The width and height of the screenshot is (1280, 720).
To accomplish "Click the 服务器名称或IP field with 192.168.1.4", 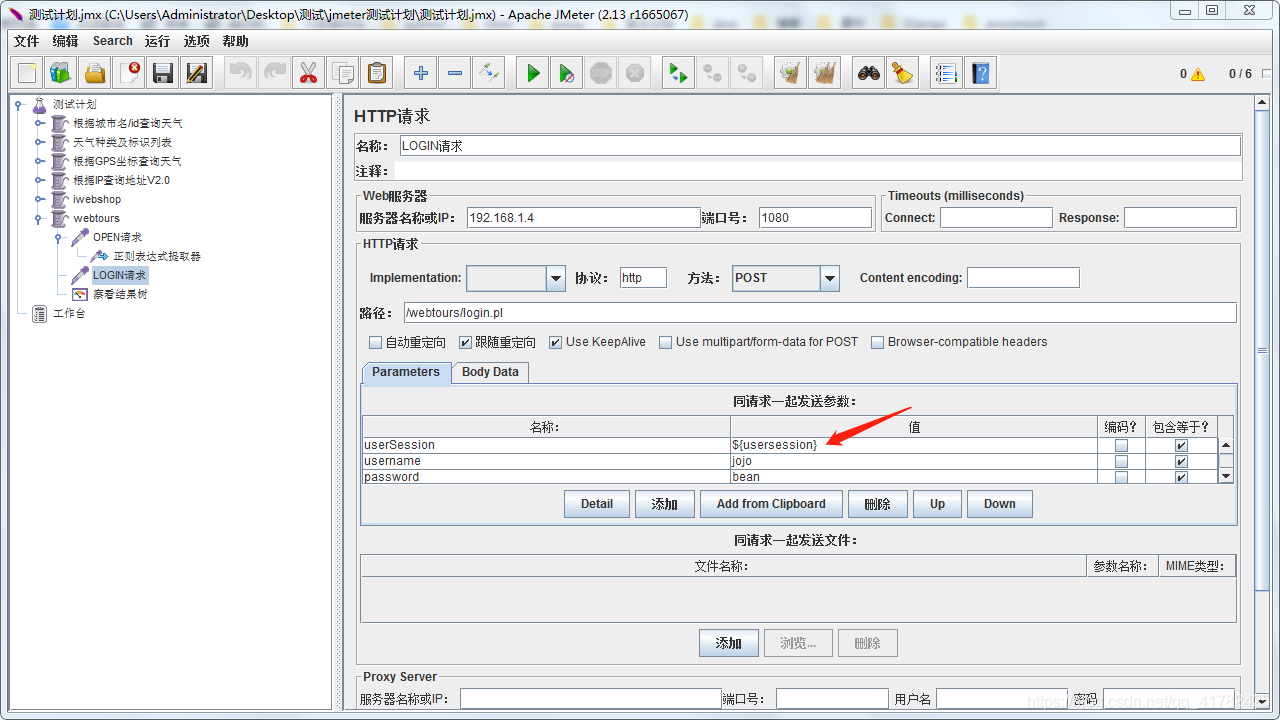I will click(x=583, y=218).
